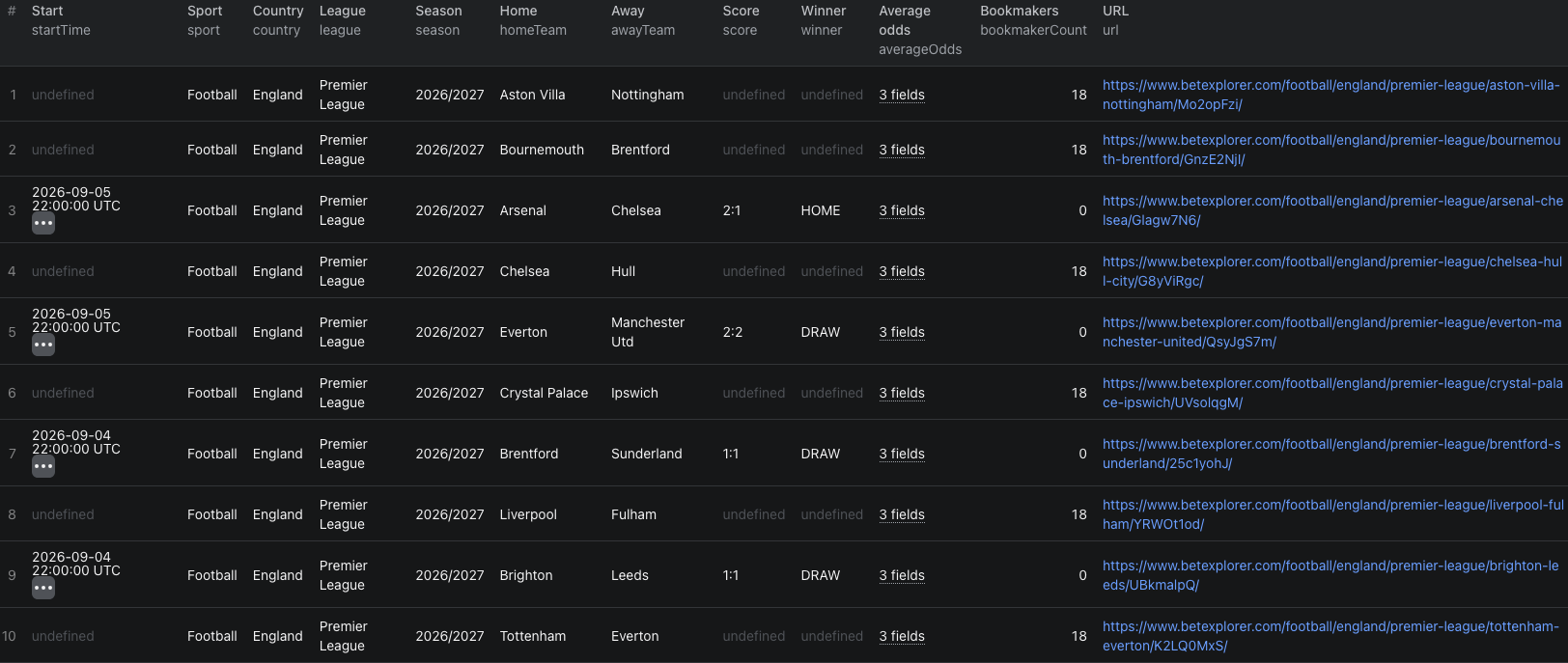Select the Aston Villa home team cell
This screenshot has width=1568, height=663.
coord(532,95)
